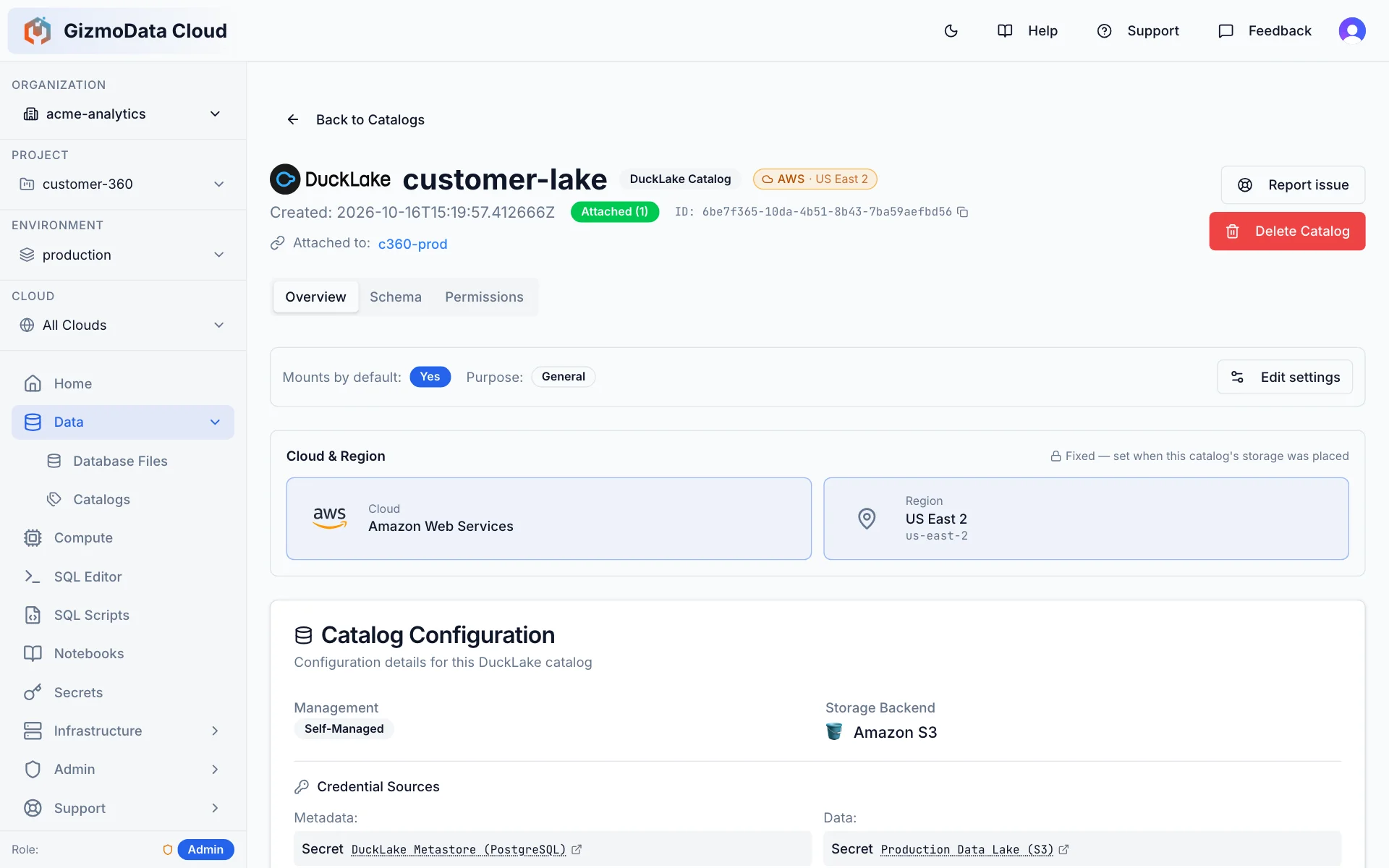Screen dimensions: 1389x868
Task: Open the c360-prod attached link
Action: [x=412, y=244]
